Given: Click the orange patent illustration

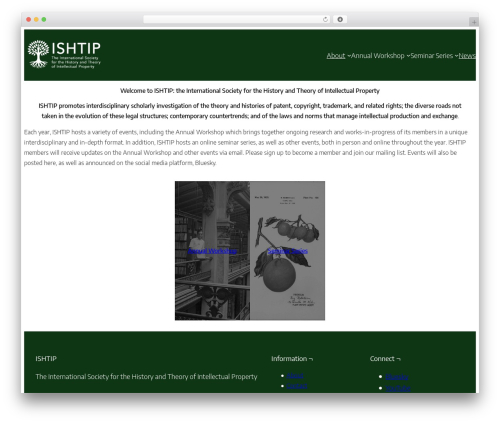Looking at the screenshot, I should (288, 251).
